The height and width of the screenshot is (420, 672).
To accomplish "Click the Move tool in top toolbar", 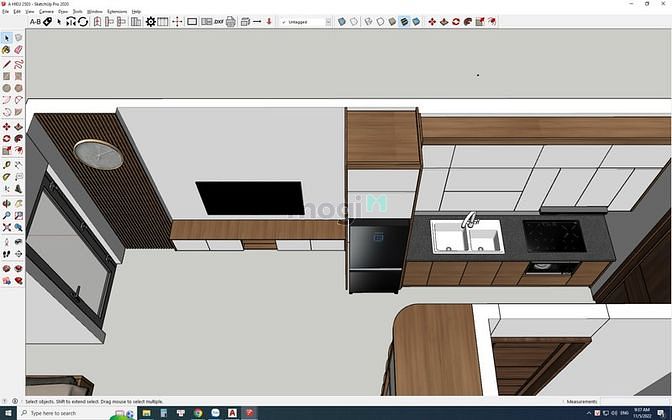I will coord(432,21).
